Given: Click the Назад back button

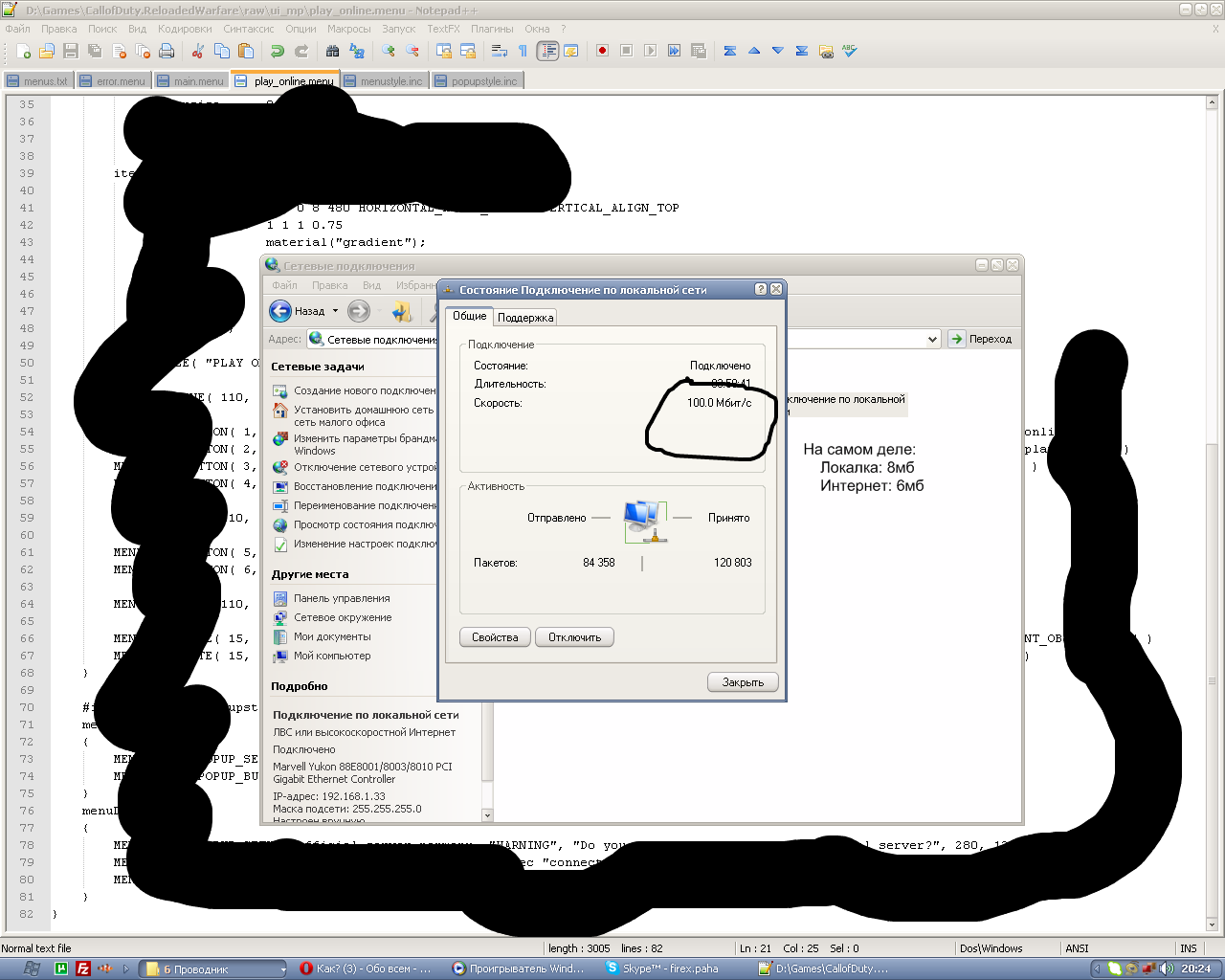Looking at the screenshot, I should pos(299,311).
